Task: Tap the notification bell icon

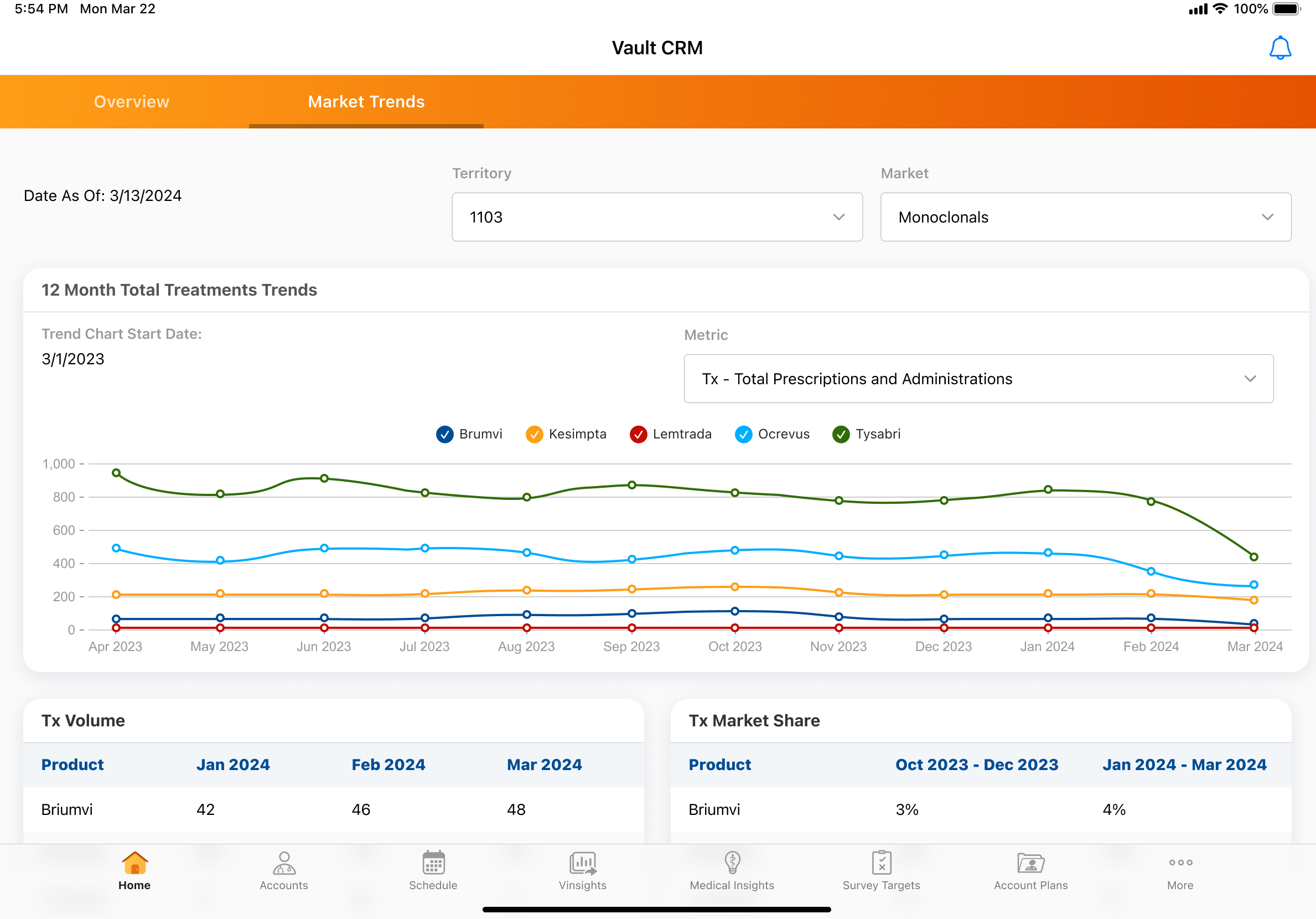Action: point(1279,48)
